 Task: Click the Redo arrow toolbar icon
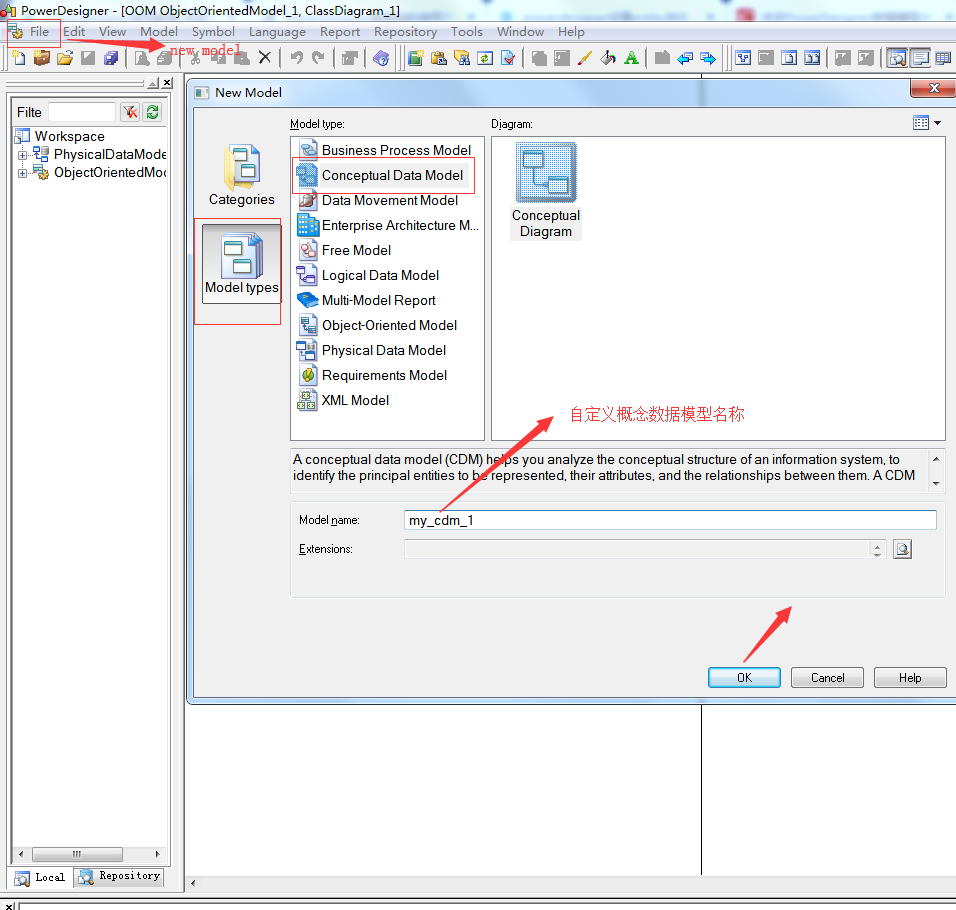[x=318, y=58]
